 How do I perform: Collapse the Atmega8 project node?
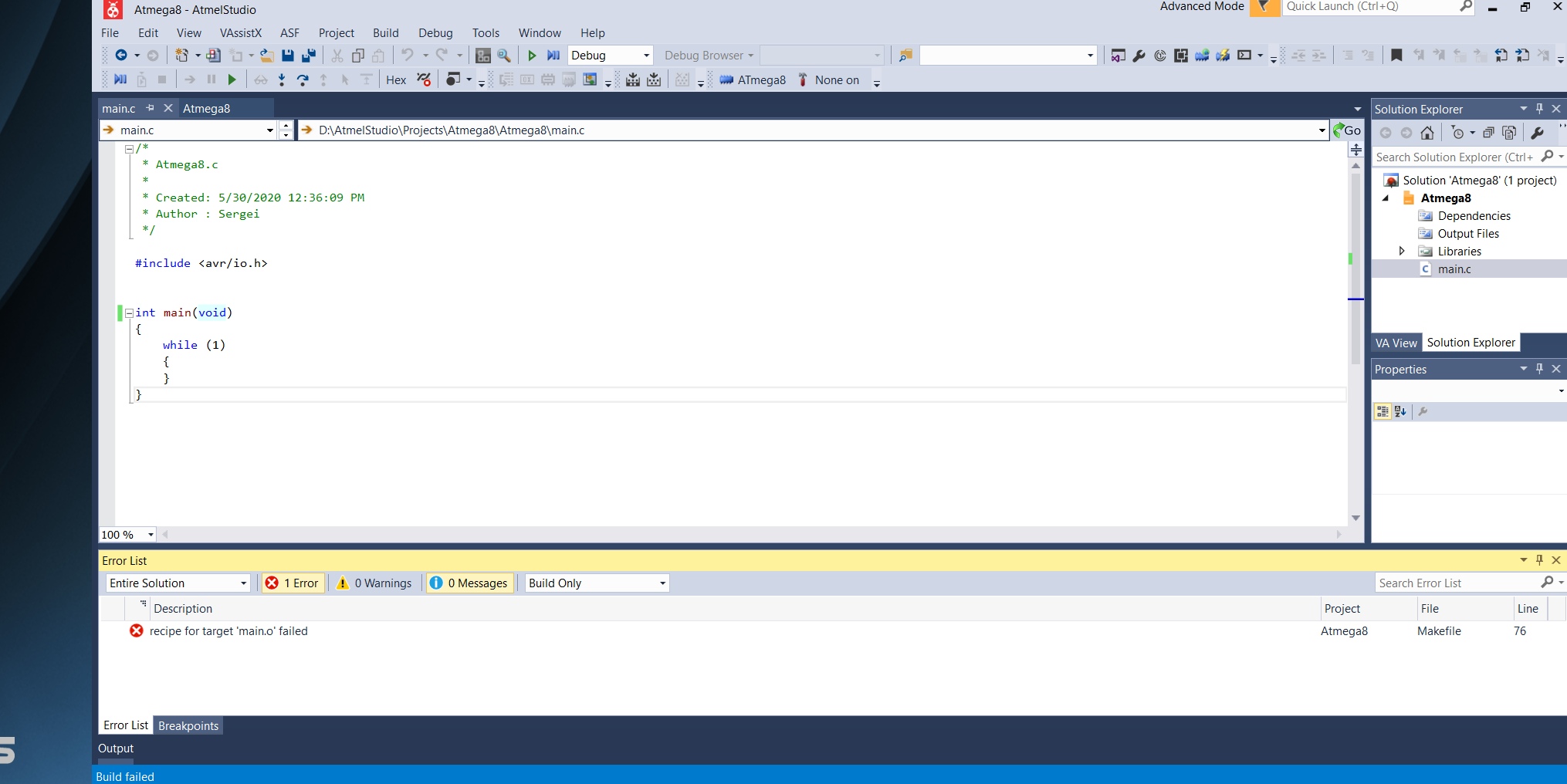point(1386,198)
